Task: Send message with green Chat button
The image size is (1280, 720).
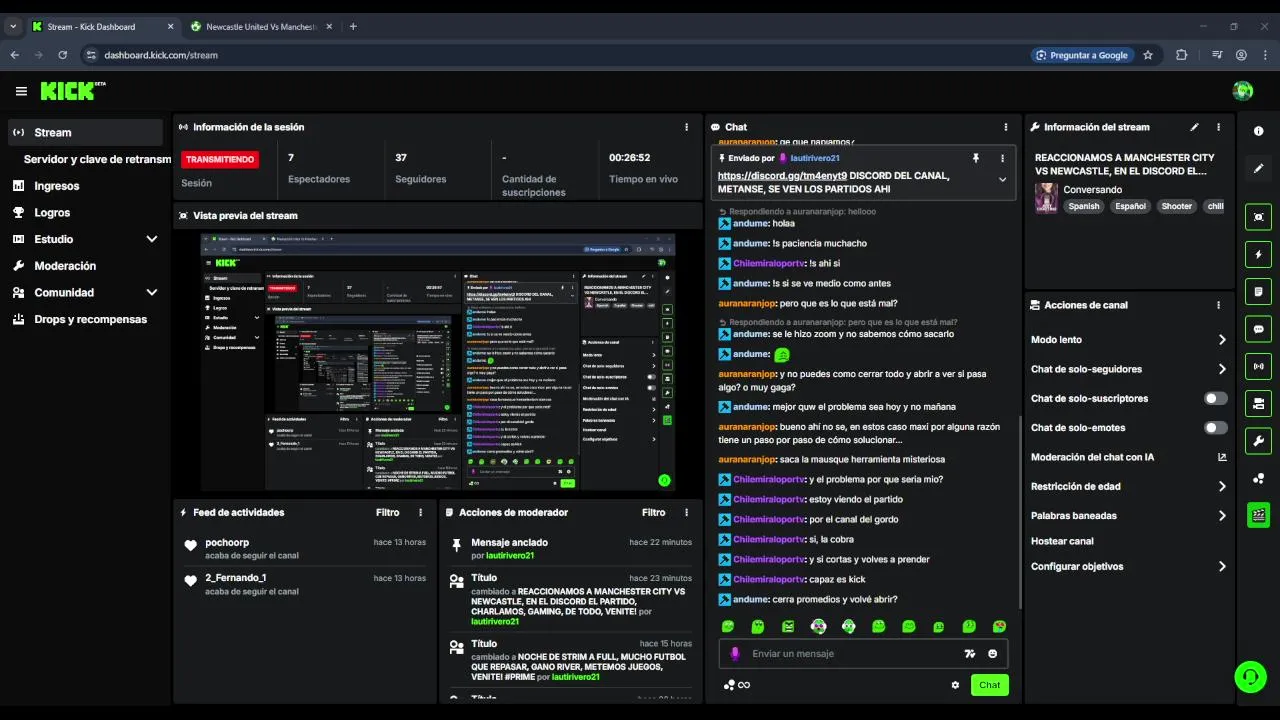Action: 989,685
